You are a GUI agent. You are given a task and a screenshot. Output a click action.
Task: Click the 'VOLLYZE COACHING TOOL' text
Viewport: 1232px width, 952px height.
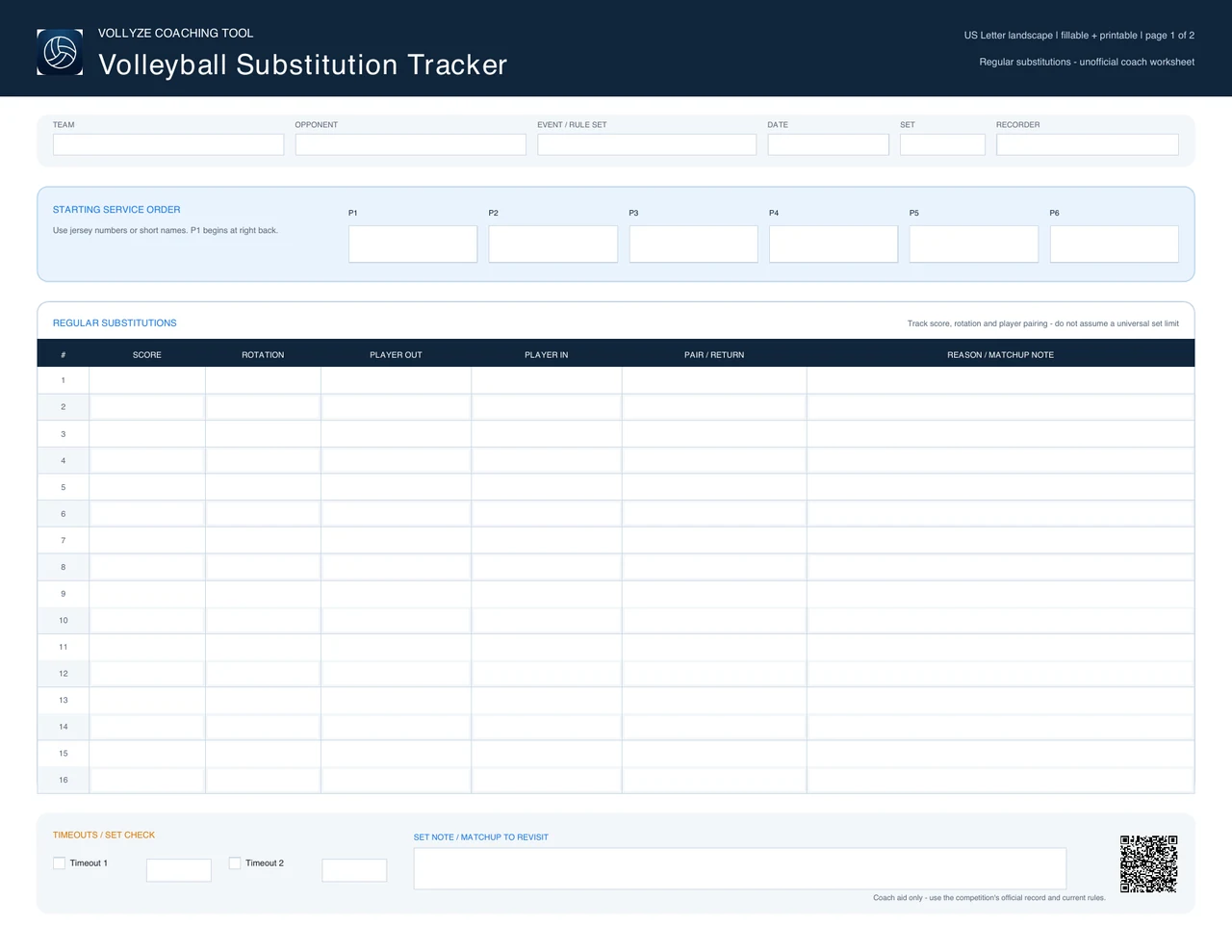[175, 33]
